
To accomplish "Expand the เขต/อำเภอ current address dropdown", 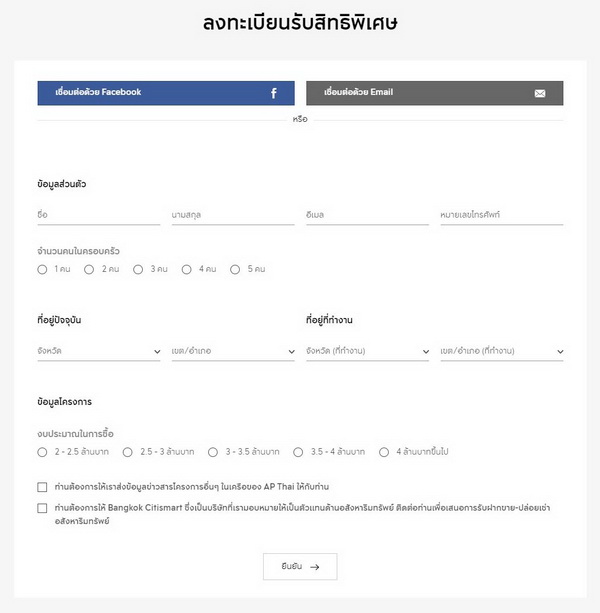I will 233,351.
